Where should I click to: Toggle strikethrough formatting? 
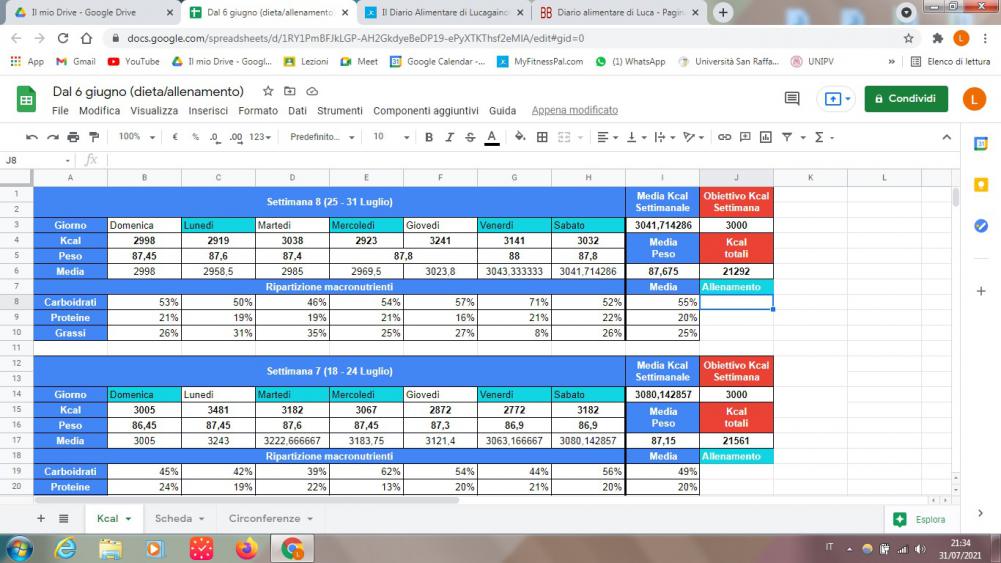[470, 137]
